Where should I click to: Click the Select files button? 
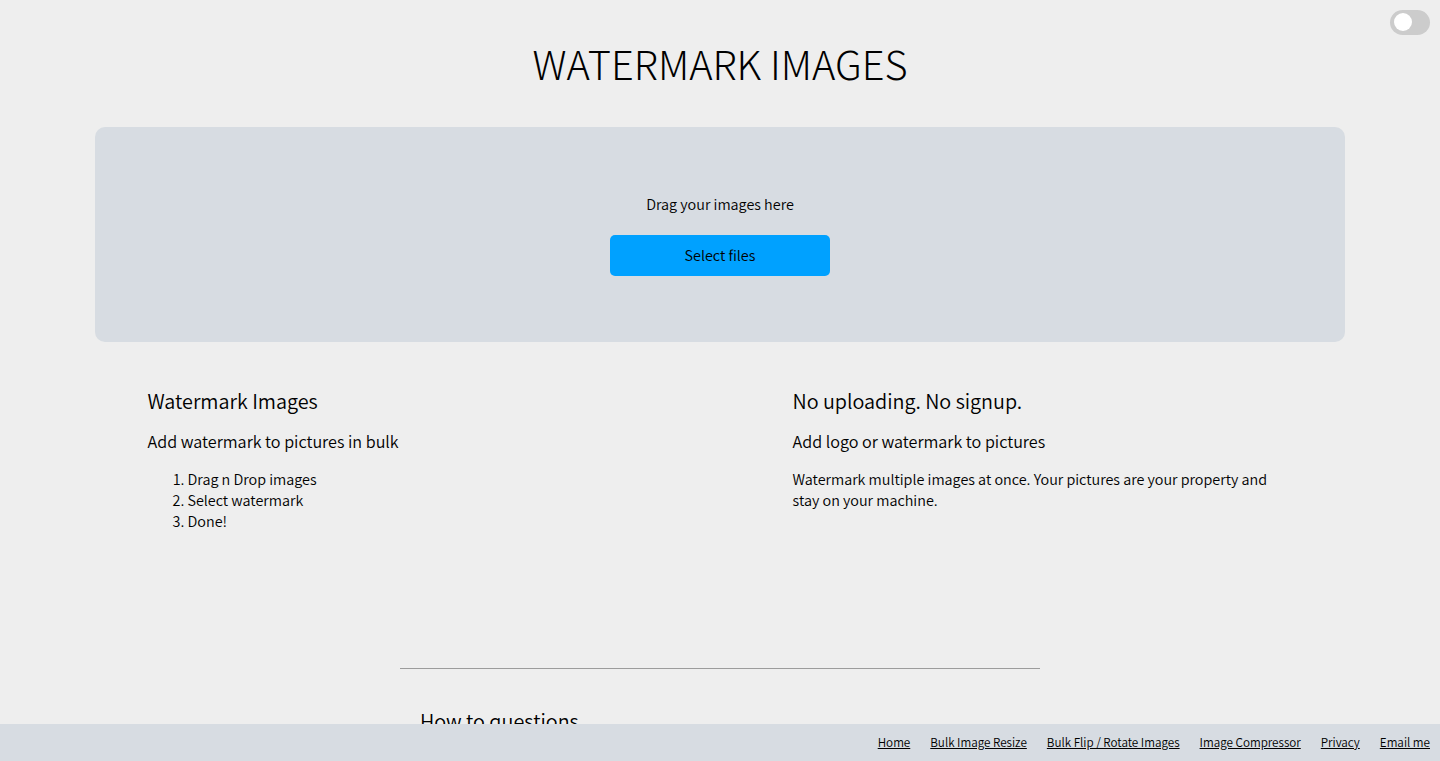[720, 255]
